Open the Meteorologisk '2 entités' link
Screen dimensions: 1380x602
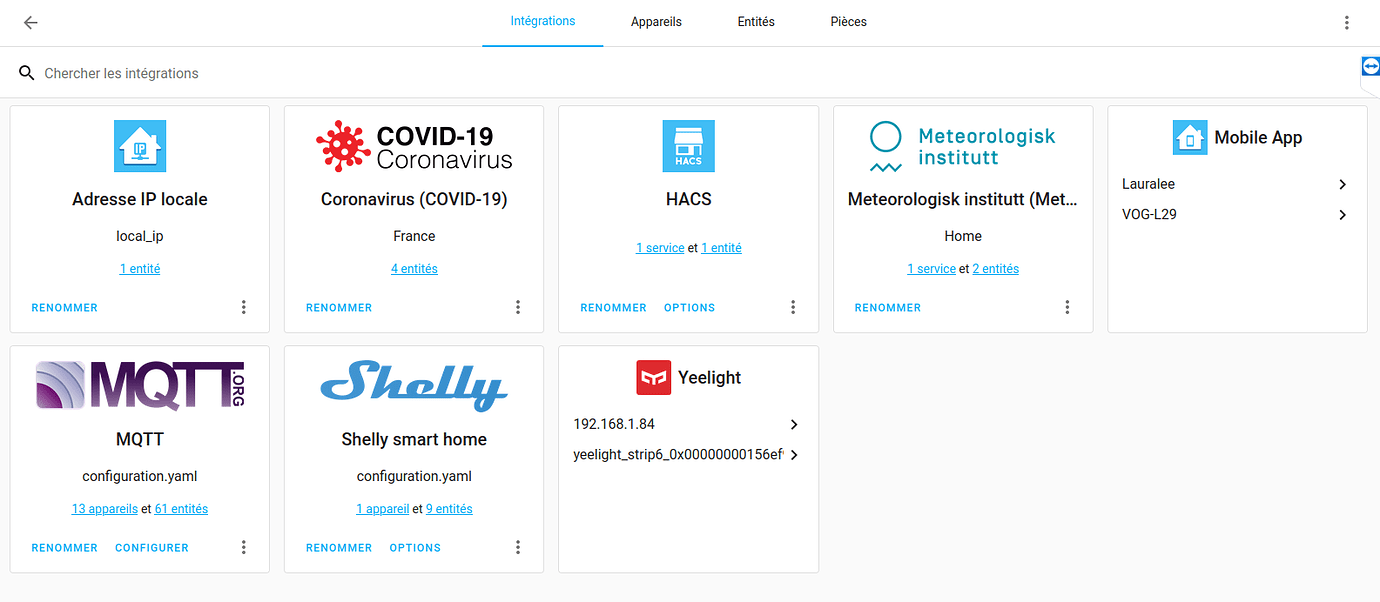click(996, 269)
